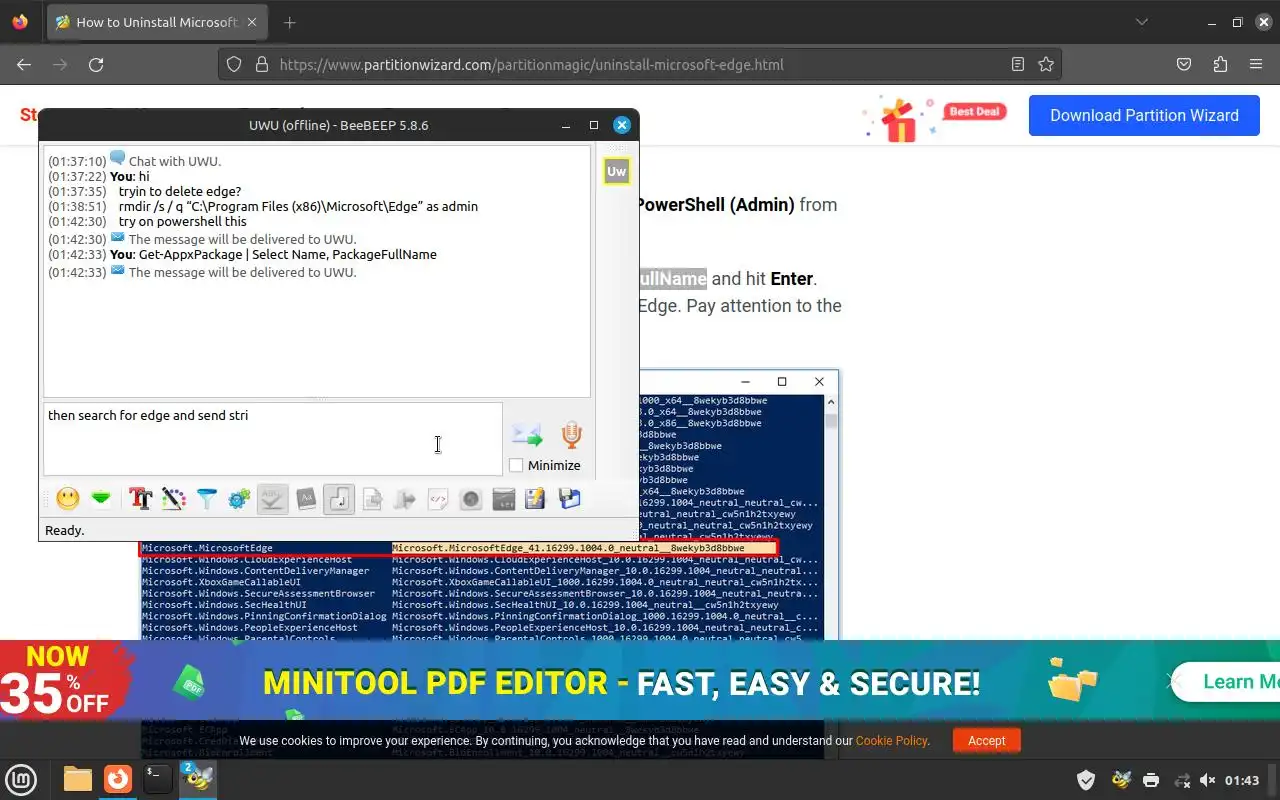Open the Cookie Policy link
The height and width of the screenshot is (800, 1280).
(x=892, y=741)
